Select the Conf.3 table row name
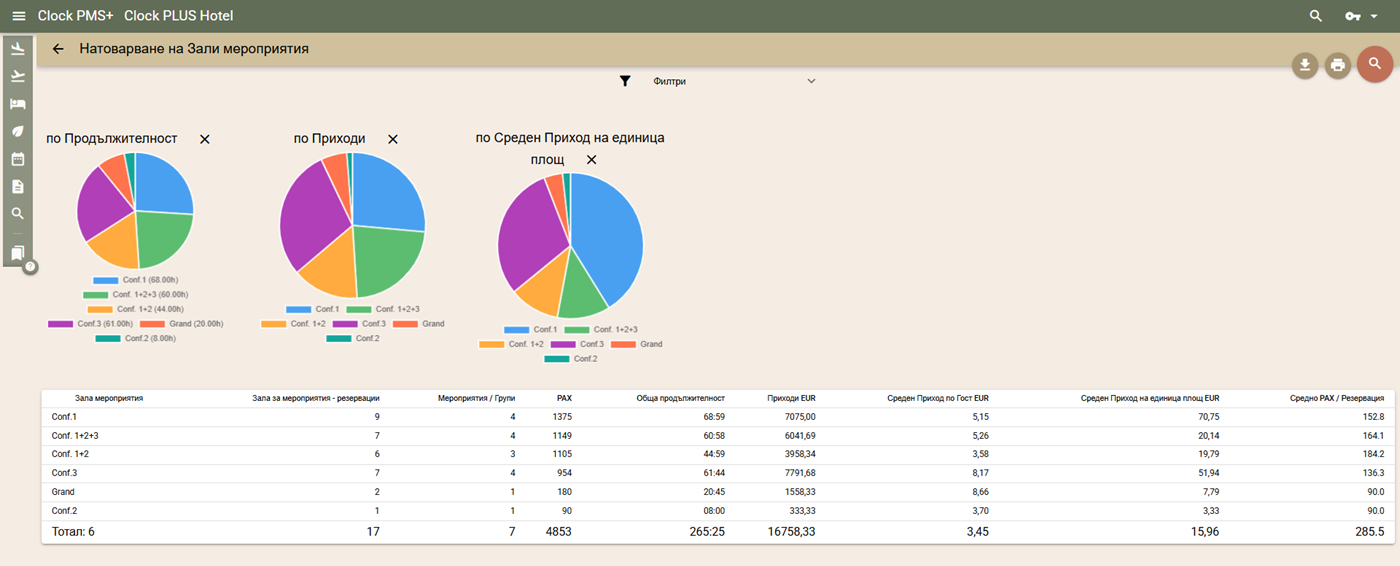 64,473
